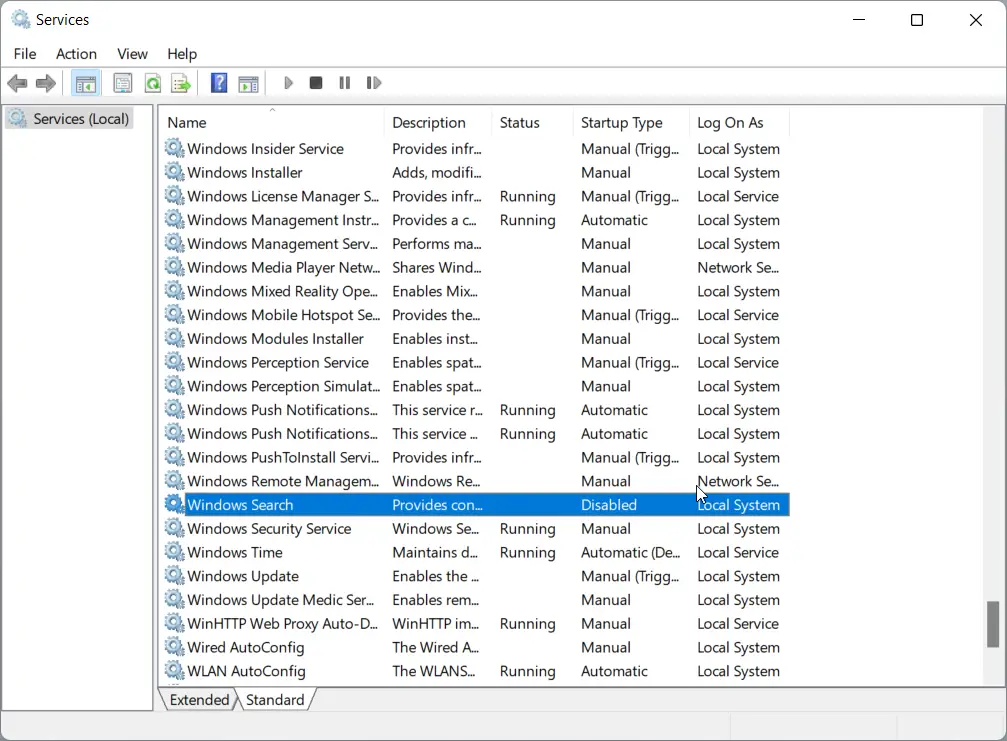Select Windows Remote Managem... service
Image resolution: width=1007 pixels, height=741 pixels.
point(283,482)
